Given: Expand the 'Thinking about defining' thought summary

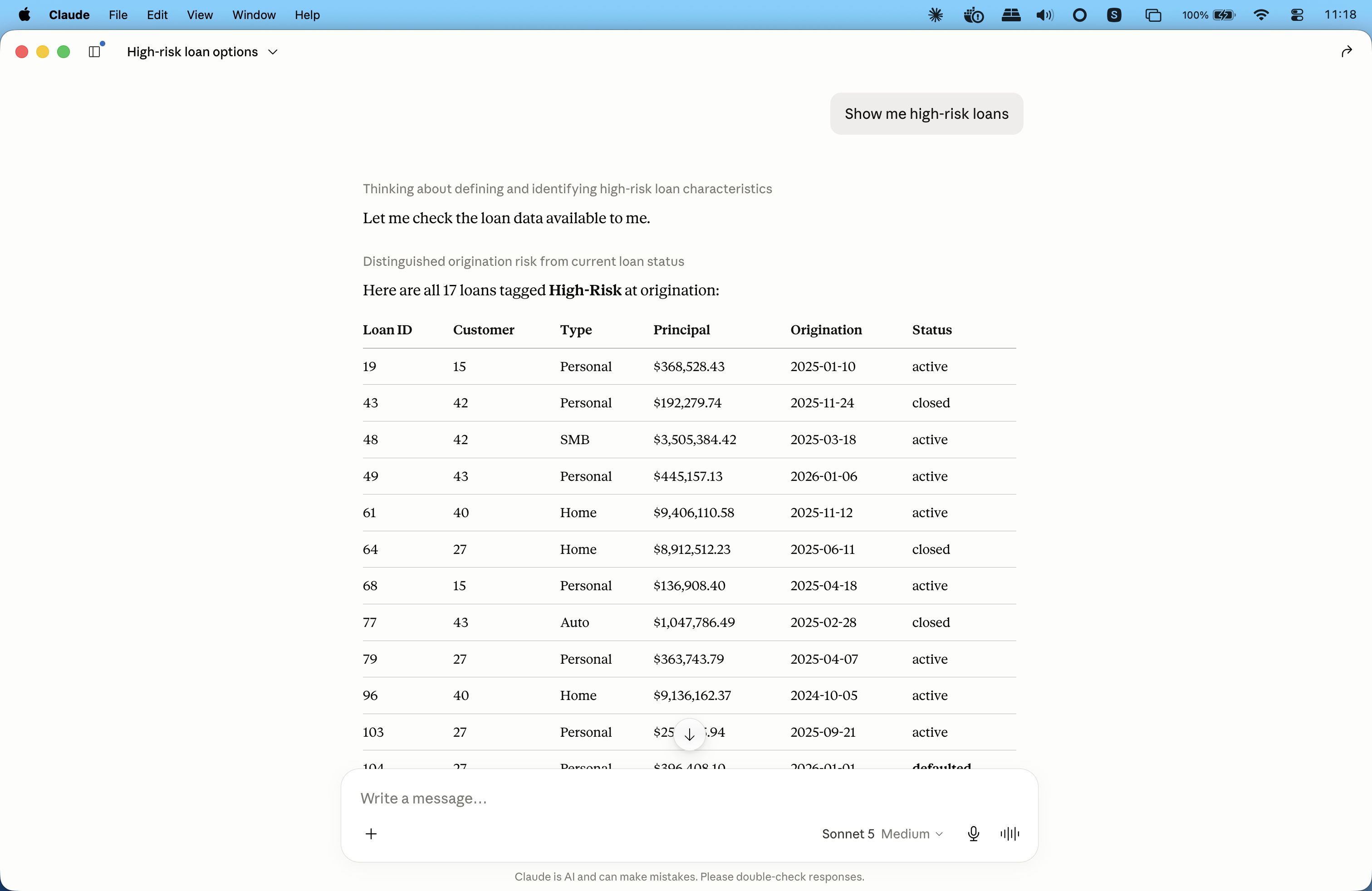Looking at the screenshot, I should (x=567, y=188).
